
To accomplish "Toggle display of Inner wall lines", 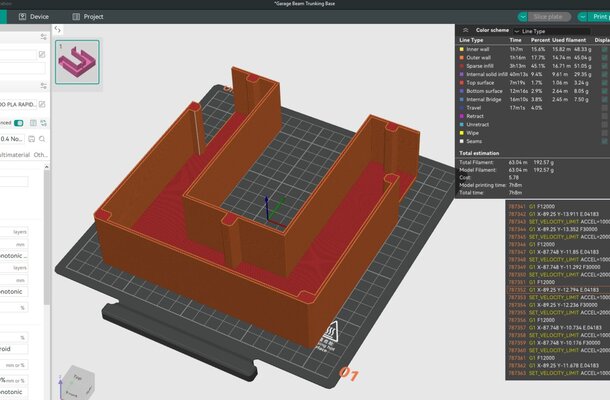I will pyautogui.click(x=604, y=49).
